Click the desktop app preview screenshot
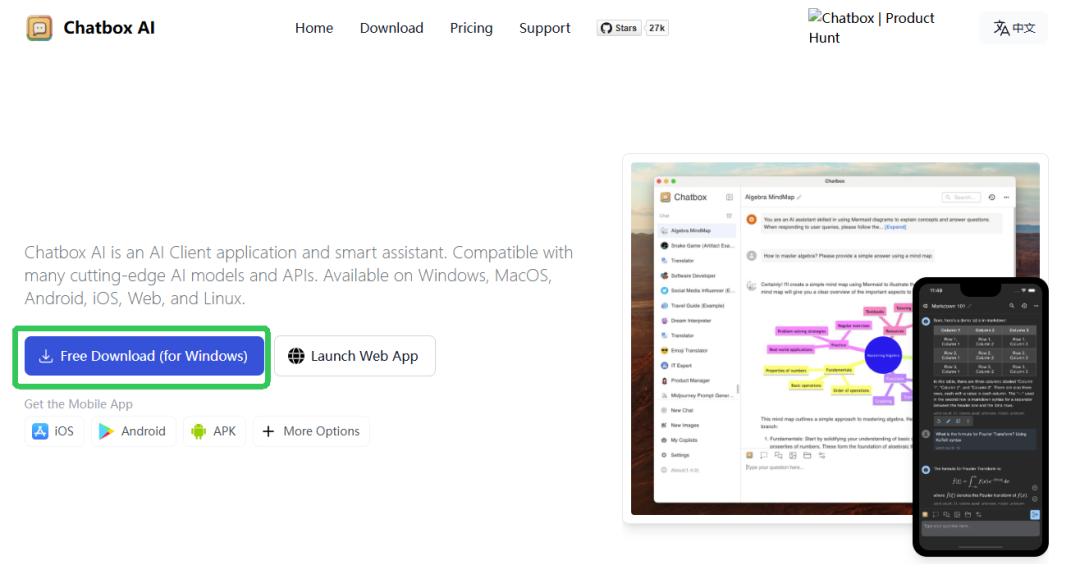The width and height of the screenshot is (1080, 565). click(834, 338)
